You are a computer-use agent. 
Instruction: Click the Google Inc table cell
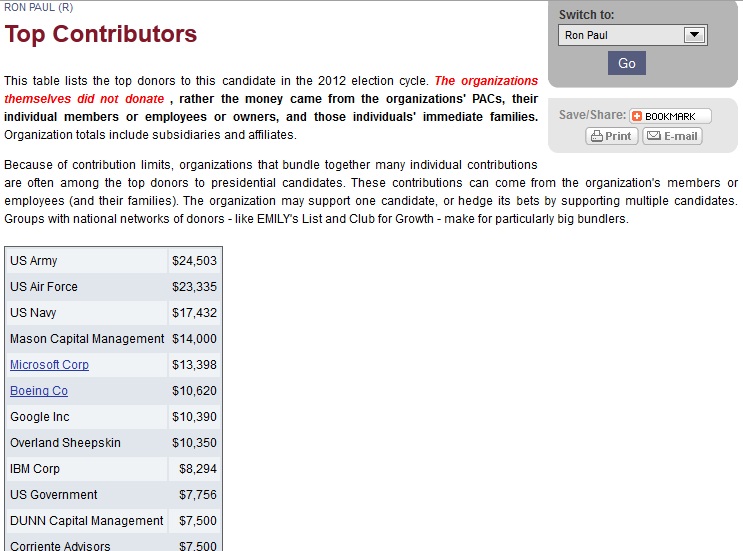click(40, 417)
